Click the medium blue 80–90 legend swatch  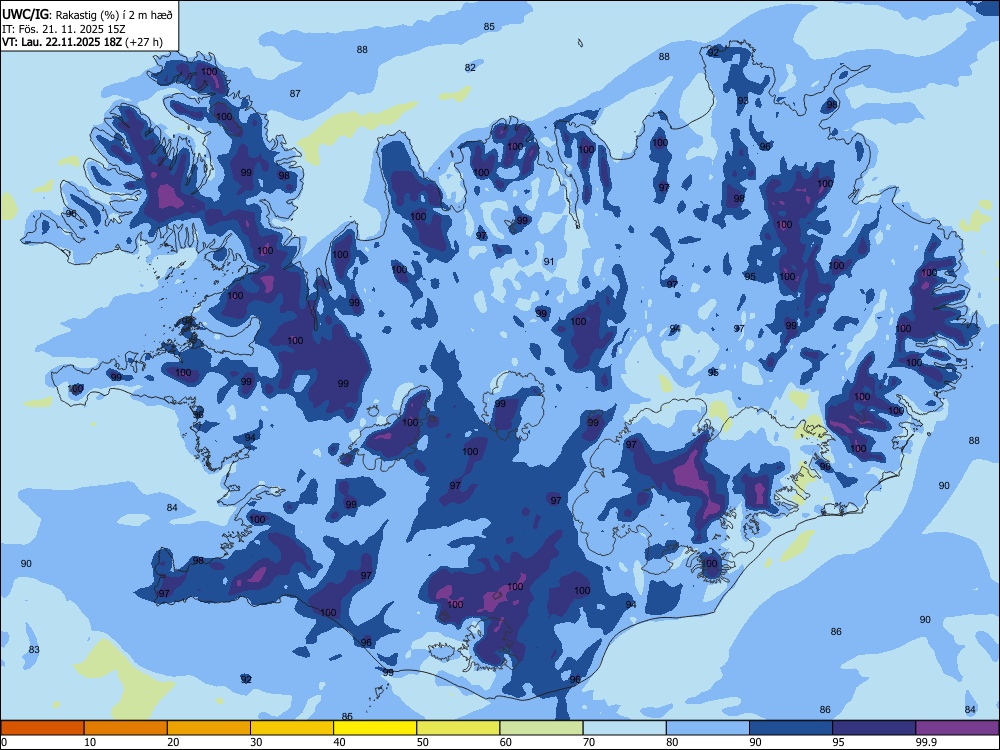click(x=708, y=728)
